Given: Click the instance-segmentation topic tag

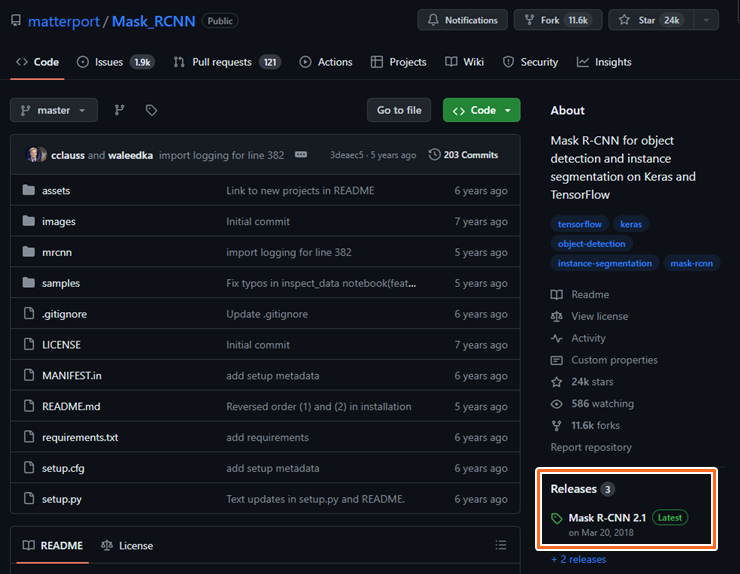Looking at the screenshot, I should 605,263.
